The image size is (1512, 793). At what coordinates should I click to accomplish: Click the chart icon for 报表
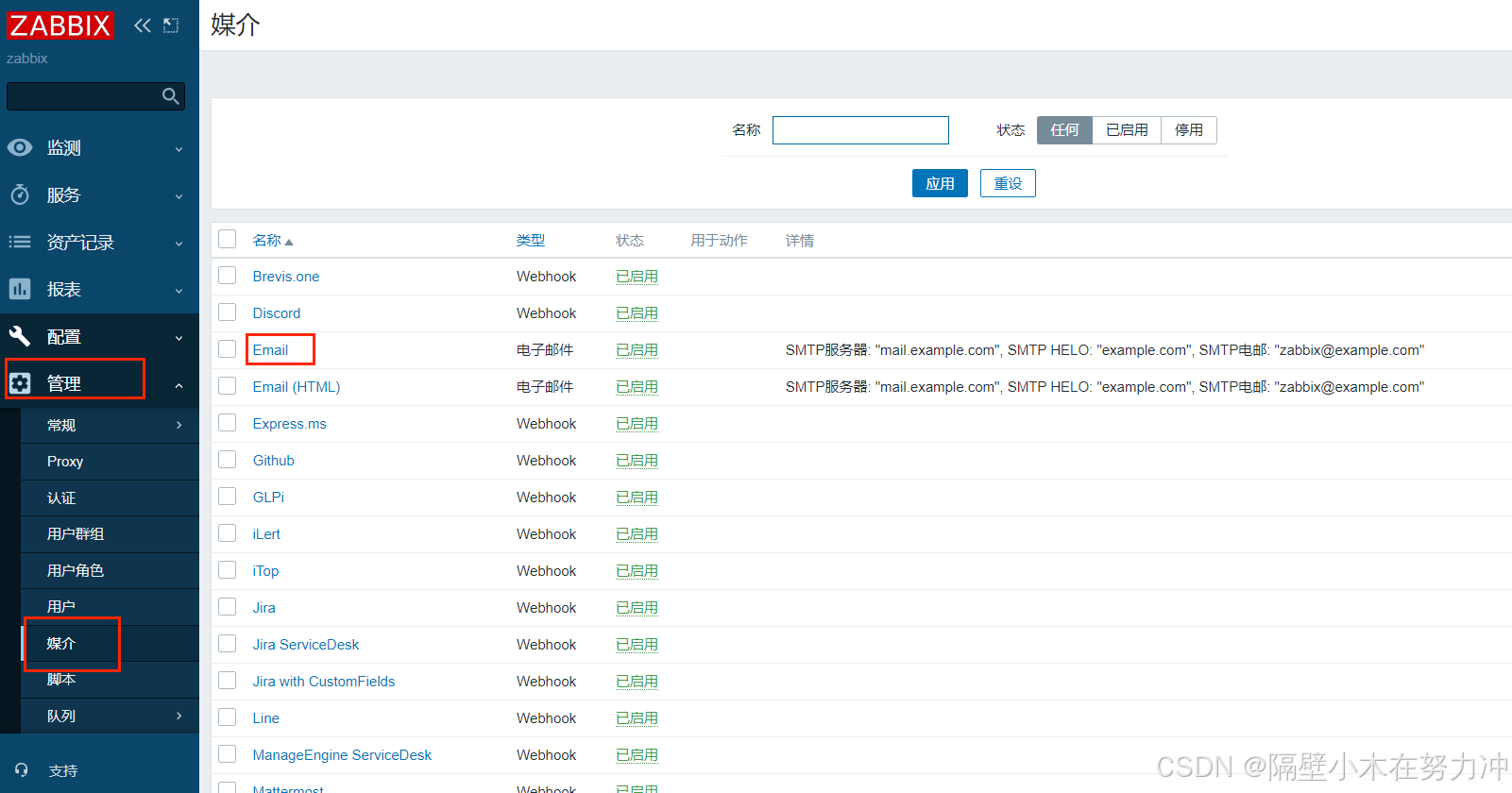(20, 289)
